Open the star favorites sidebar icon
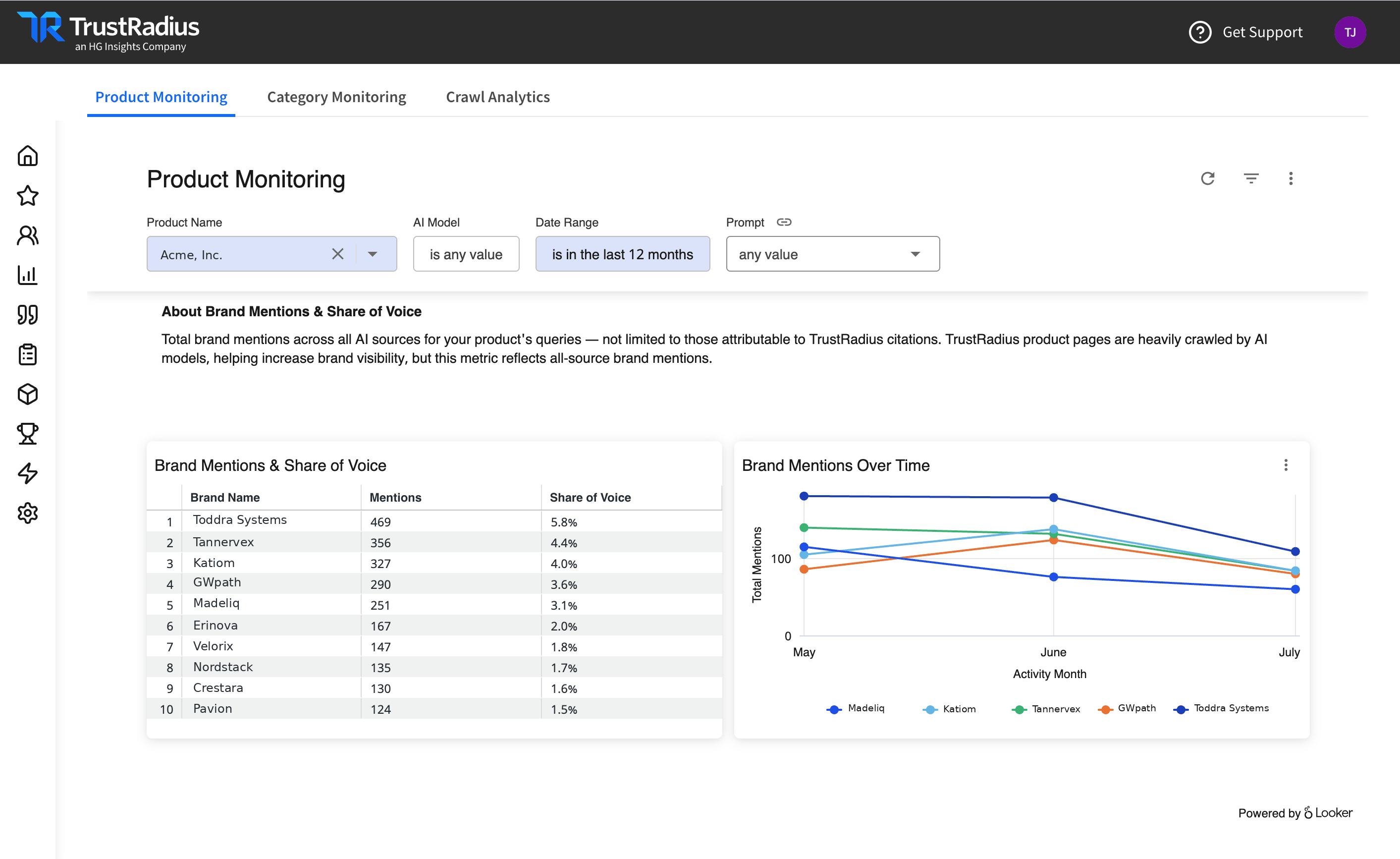This screenshot has width=1400, height=859. pyautogui.click(x=27, y=196)
